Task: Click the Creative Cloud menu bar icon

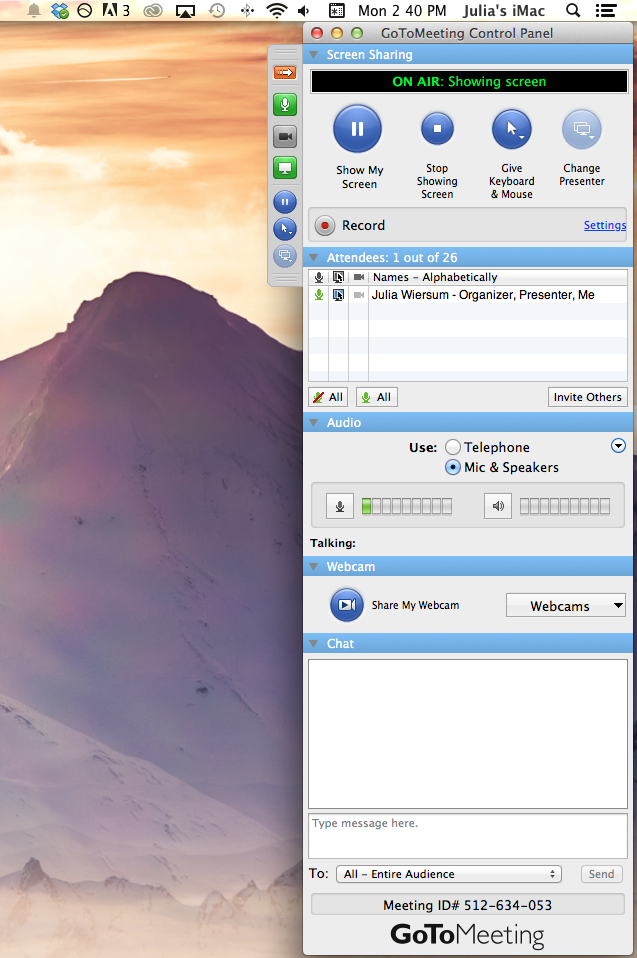Action: (x=153, y=10)
